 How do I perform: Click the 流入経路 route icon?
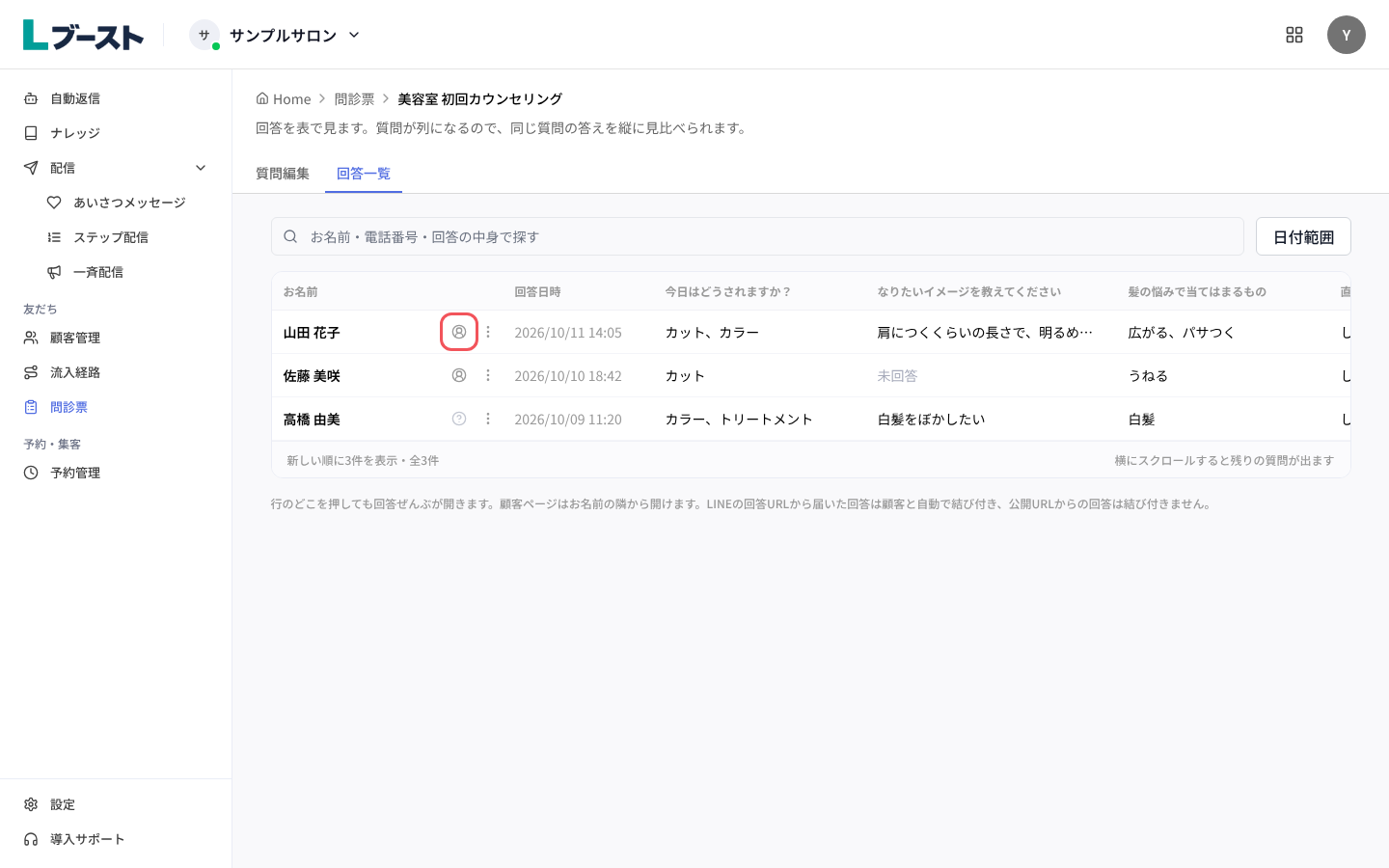point(31,372)
